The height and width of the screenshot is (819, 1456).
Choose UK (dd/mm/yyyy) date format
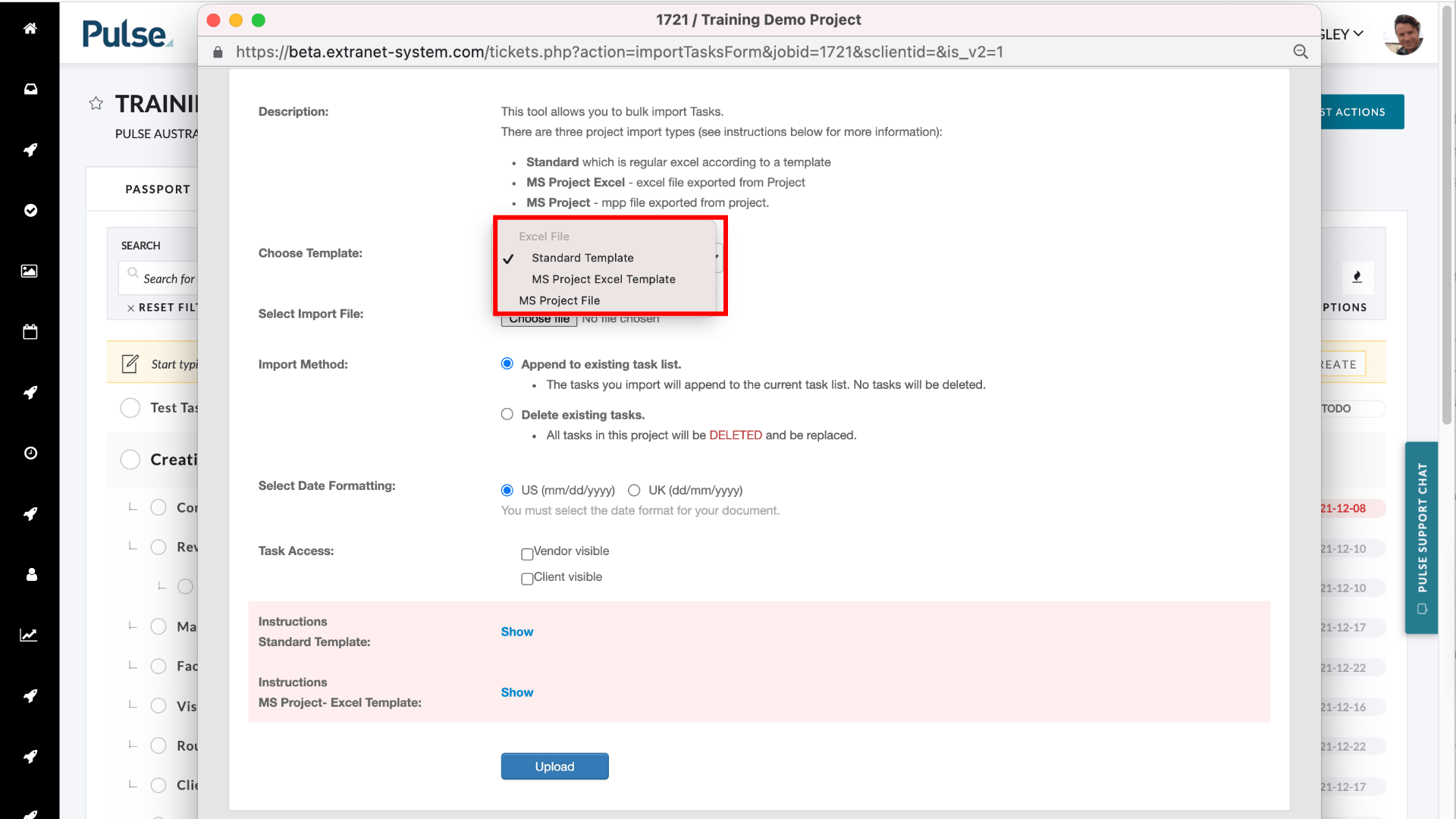634,490
